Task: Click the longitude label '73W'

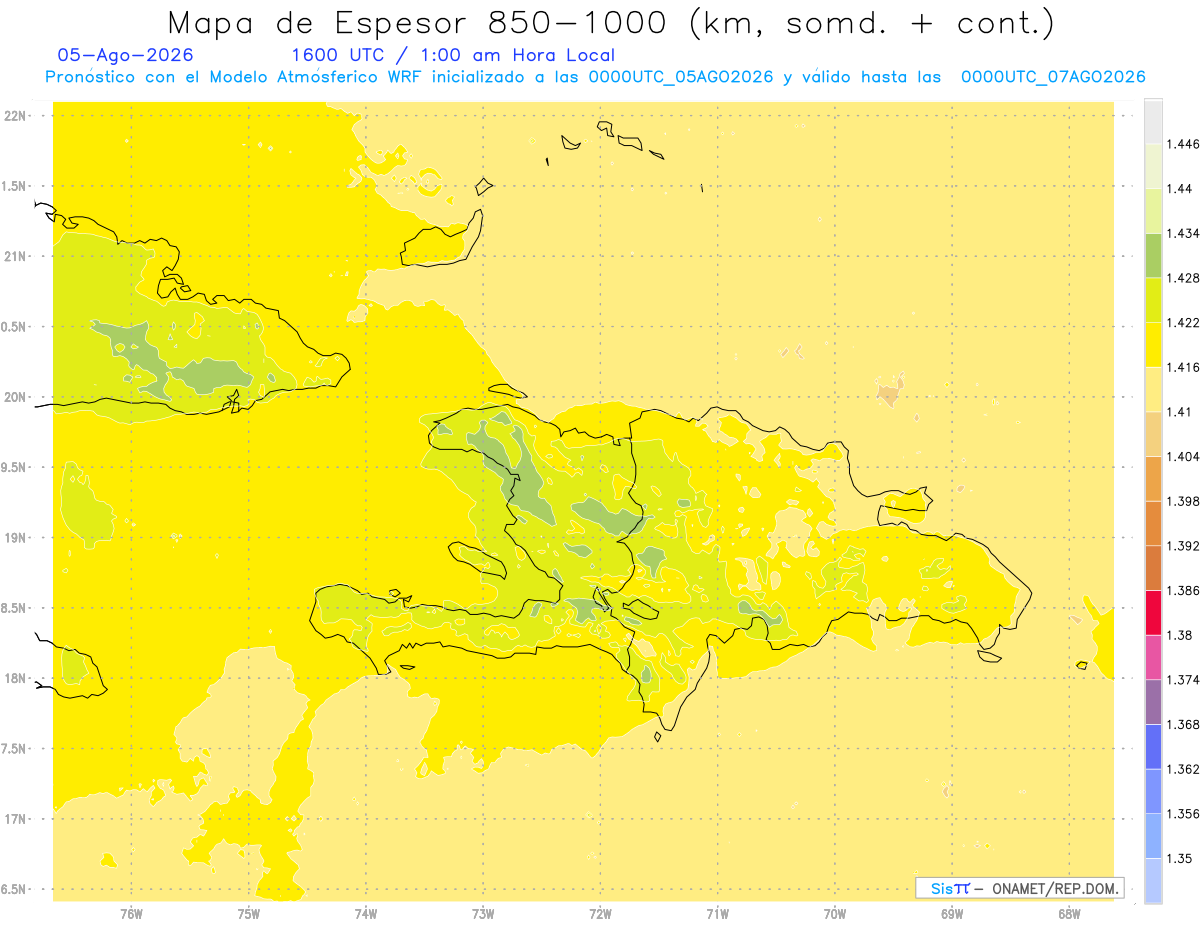Action: pos(483,912)
